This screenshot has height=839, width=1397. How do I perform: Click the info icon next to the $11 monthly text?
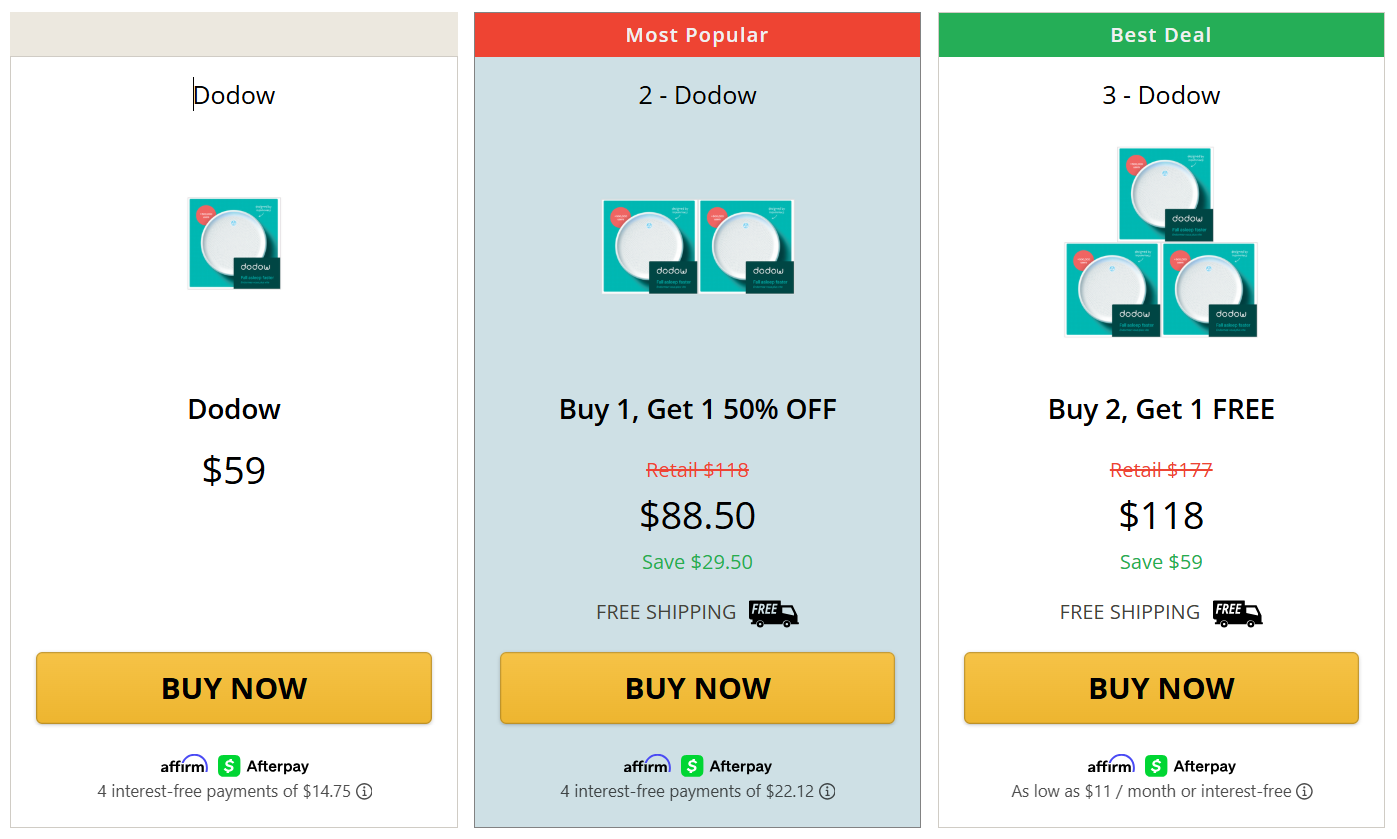tap(1304, 791)
